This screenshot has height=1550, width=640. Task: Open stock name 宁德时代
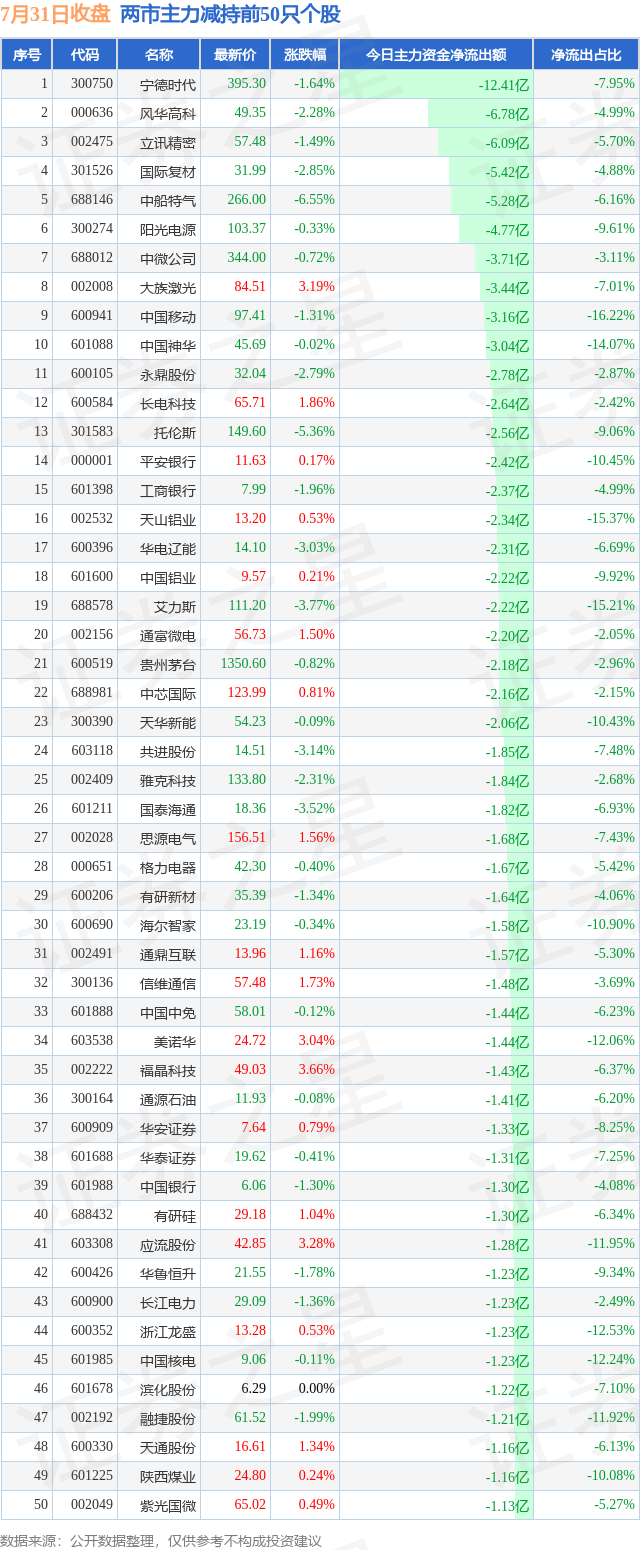coord(168,85)
